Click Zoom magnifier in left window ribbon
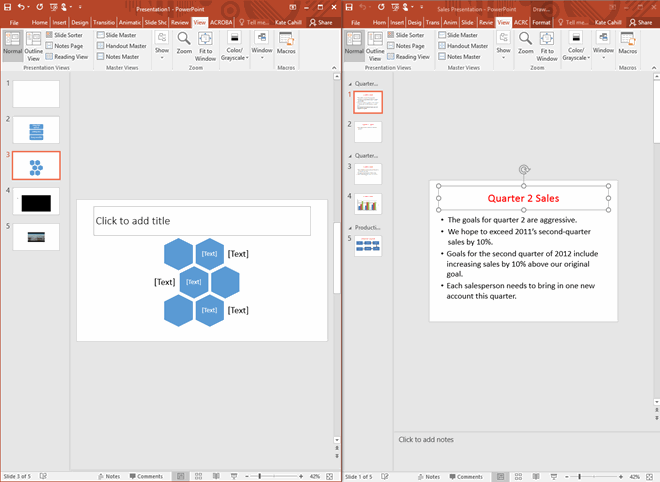The image size is (660, 482). point(184,43)
